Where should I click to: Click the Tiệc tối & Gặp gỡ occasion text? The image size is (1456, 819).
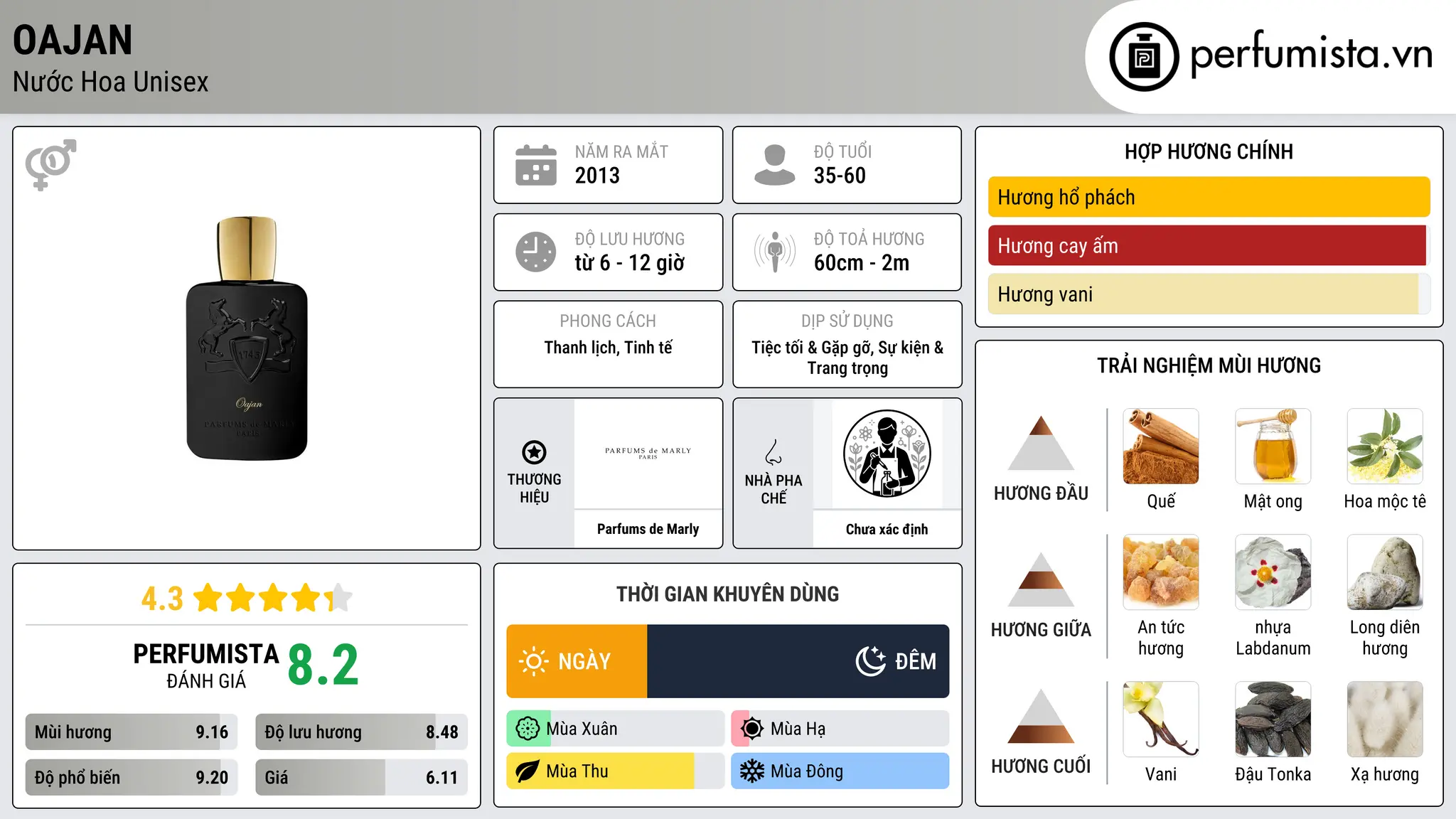pos(847,358)
